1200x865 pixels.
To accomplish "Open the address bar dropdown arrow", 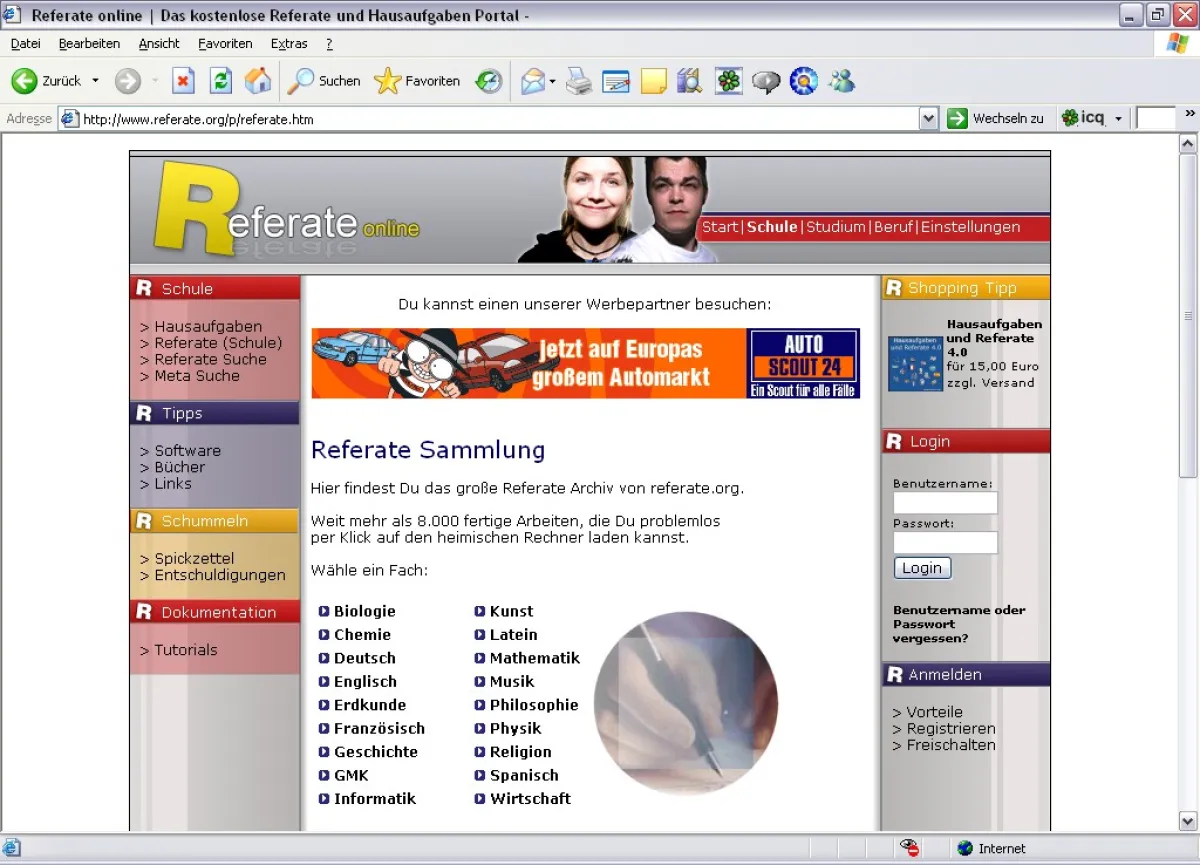I will pos(928,118).
